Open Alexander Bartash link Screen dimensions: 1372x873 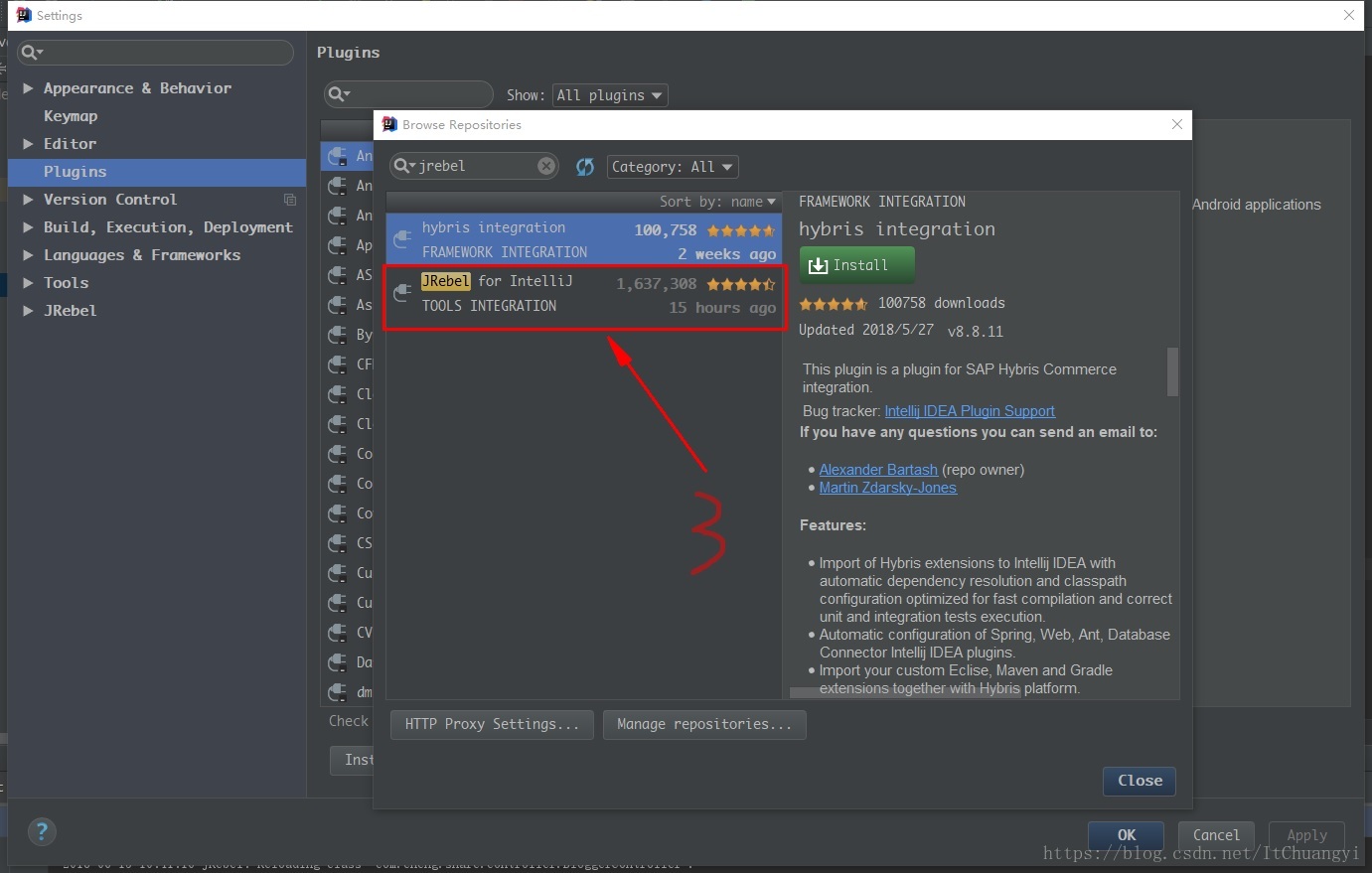pos(878,470)
